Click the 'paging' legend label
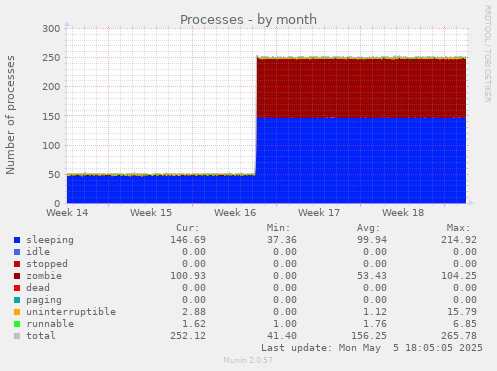 click(x=44, y=300)
